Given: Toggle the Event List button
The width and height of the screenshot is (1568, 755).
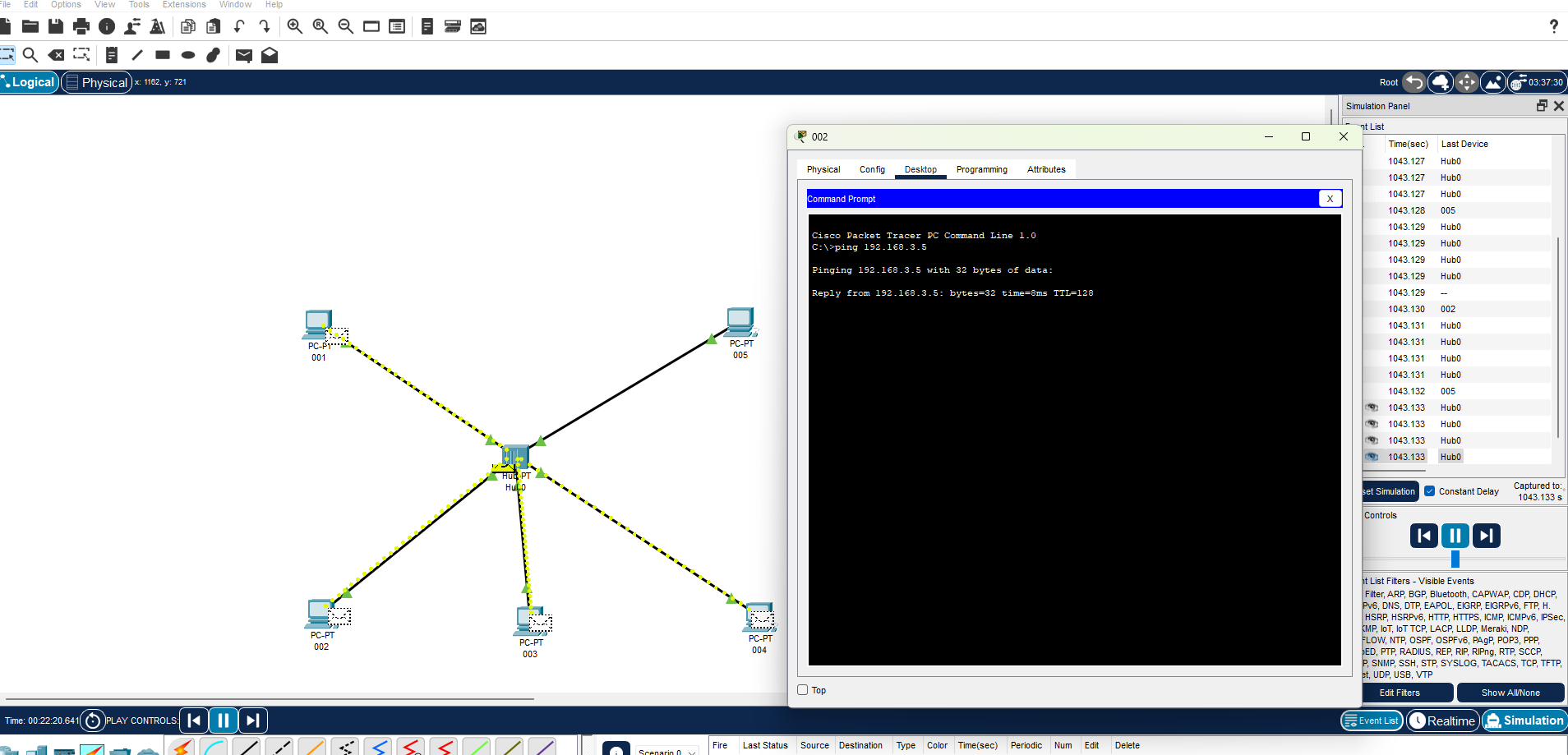Looking at the screenshot, I should (x=1371, y=720).
